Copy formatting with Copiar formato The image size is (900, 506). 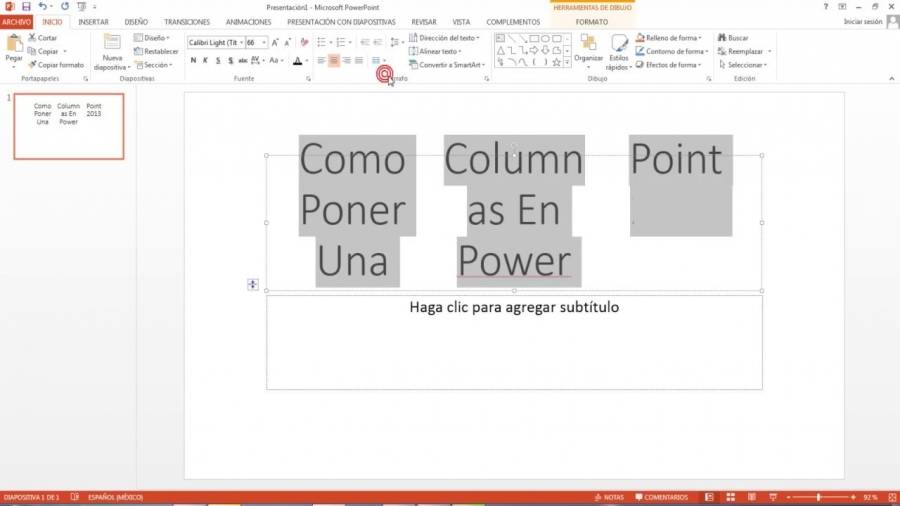point(56,65)
